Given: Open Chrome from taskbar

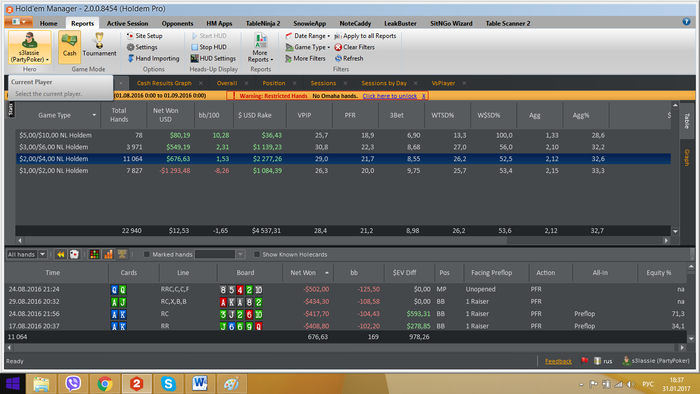Looking at the screenshot, I should tap(105, 384).
